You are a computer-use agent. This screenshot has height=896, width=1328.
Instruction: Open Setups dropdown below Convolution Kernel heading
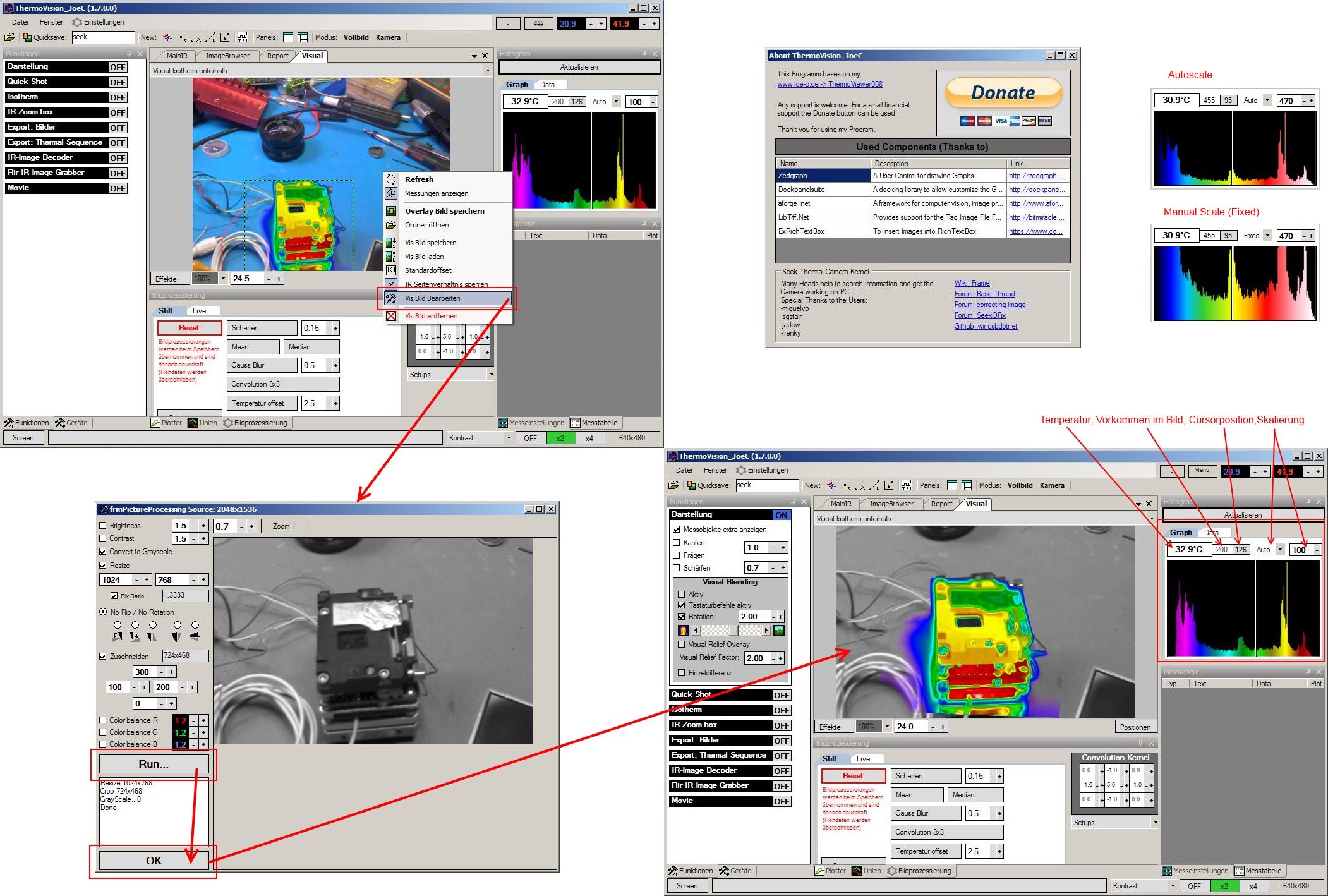click(x=1156, y=823)
